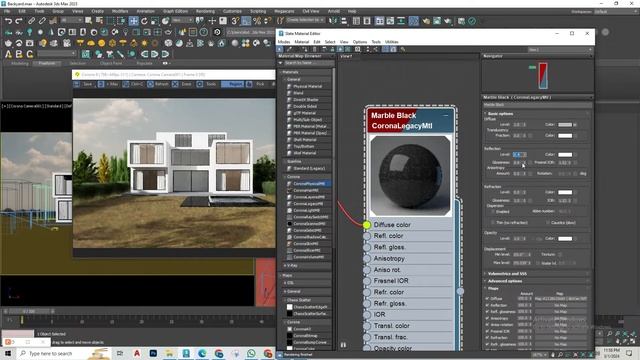Screen dimensions: 640x360
Task: Open Modes menu in Slate Material Editor
Action: (x=284, y=42)
